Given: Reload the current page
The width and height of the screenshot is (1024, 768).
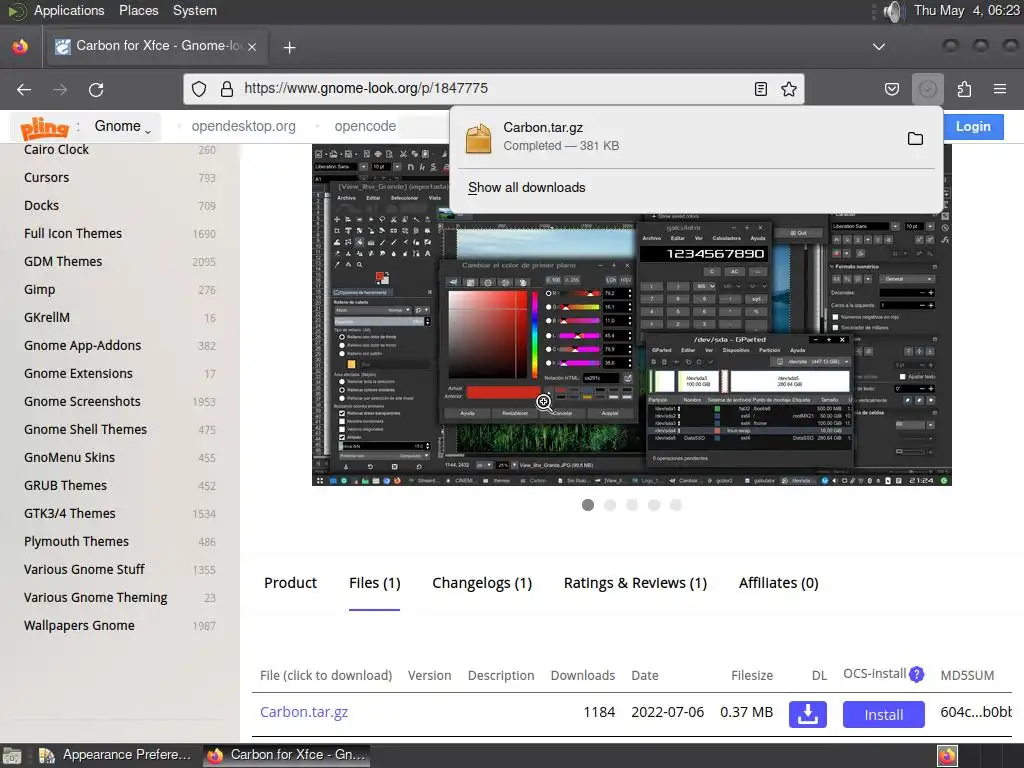Looking at the screenshot, I should click(96, 89).
